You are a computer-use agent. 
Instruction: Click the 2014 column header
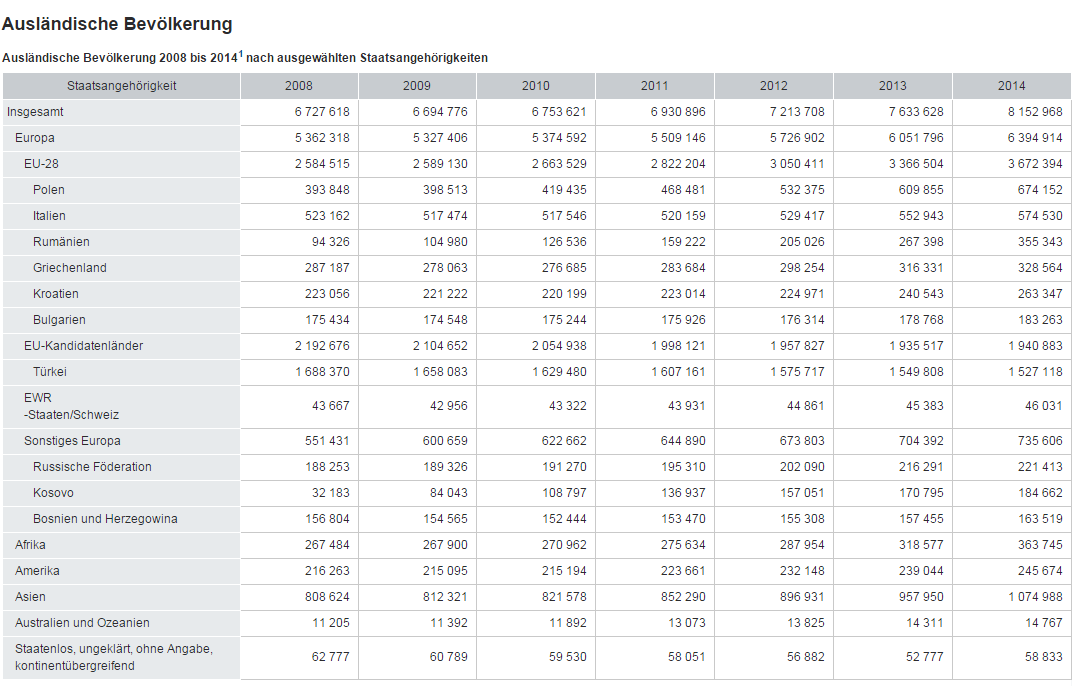tap(1011, 86)
